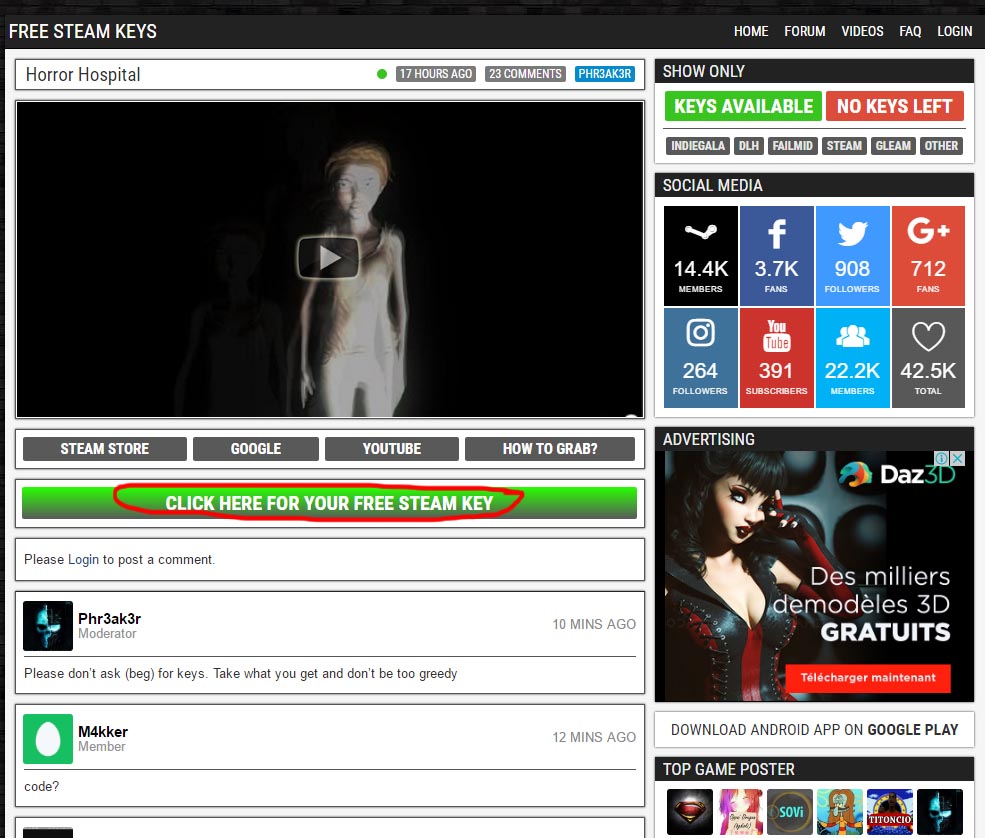The image size is (985, 838).
Task: Open the FAQ page
Action: [910, 31]
